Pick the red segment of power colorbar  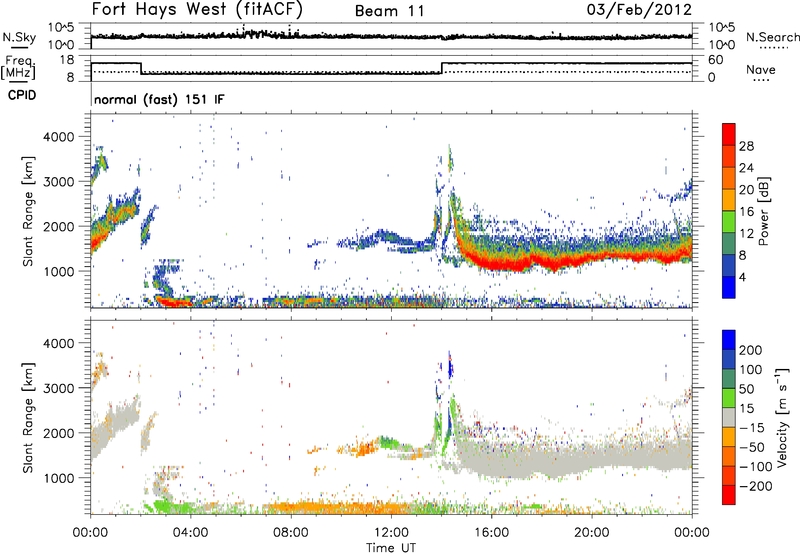(x=729, y=135)
